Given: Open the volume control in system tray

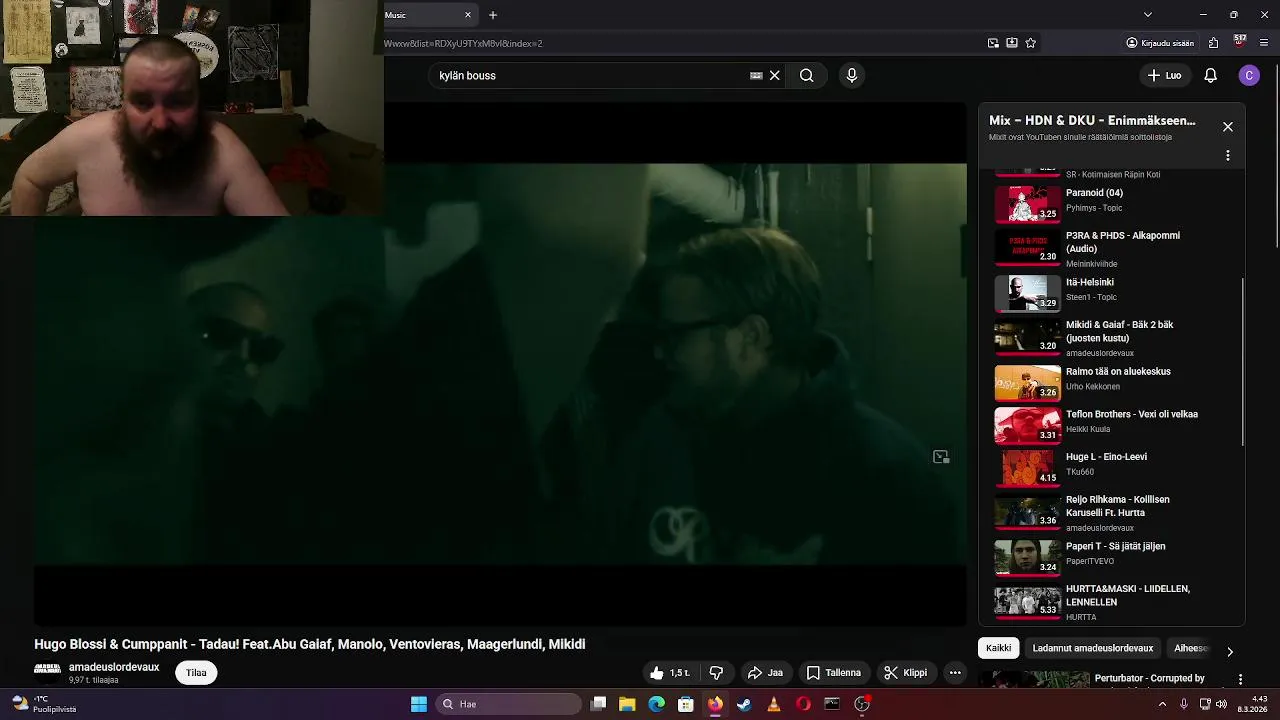Looking at the screenshot, I should 1221,704.
